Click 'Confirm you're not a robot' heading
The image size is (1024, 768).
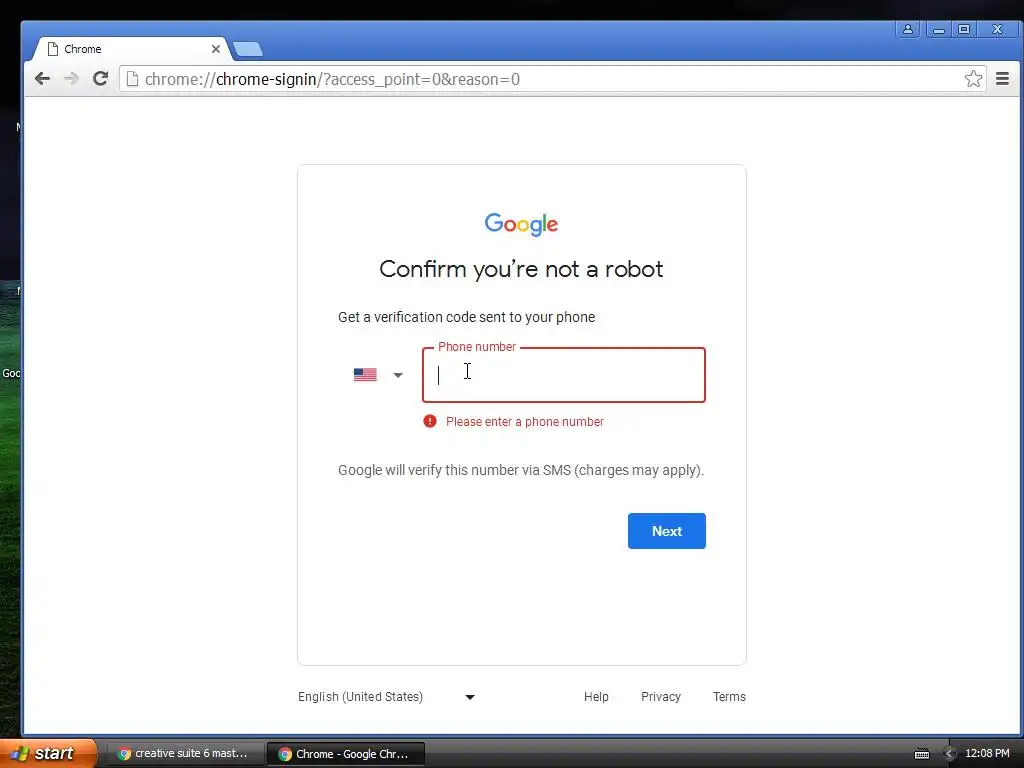click(521, 269)
